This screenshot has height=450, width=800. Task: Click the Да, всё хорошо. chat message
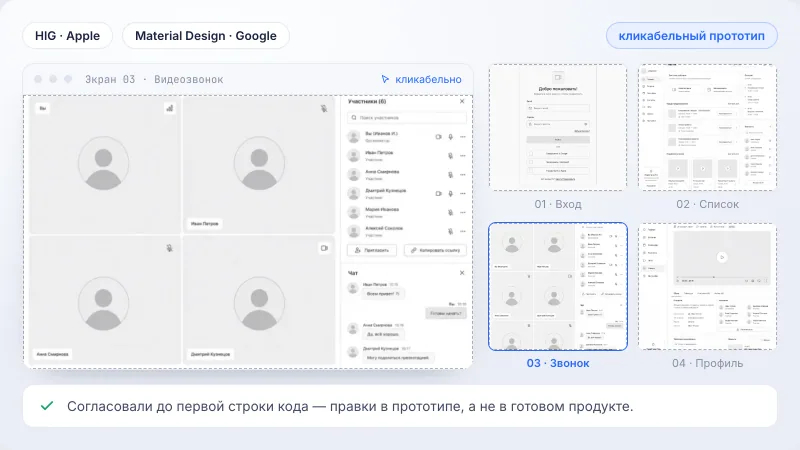(x=383, y=334)
